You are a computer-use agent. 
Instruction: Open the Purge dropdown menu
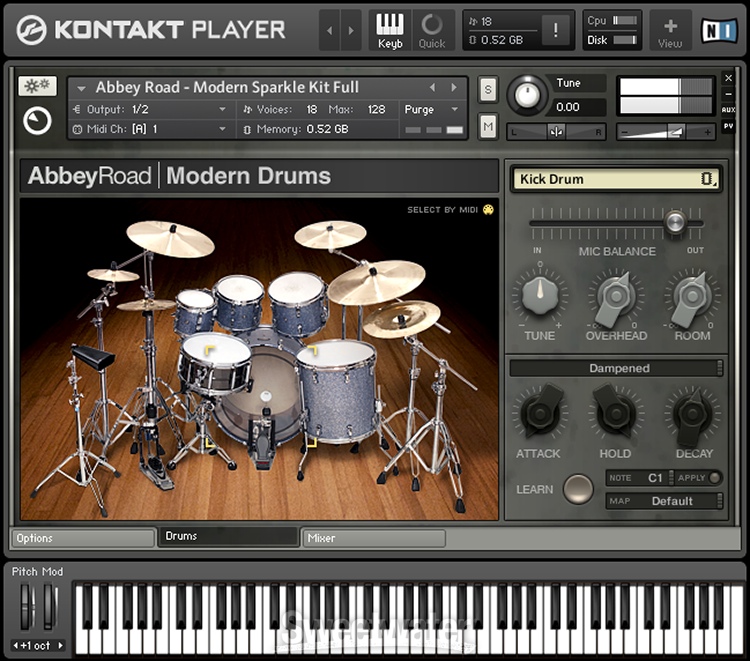(x=432, y=110)
